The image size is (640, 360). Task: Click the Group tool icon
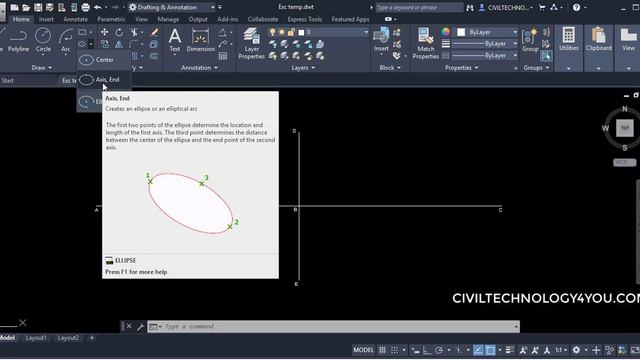(x=530, y=40)
